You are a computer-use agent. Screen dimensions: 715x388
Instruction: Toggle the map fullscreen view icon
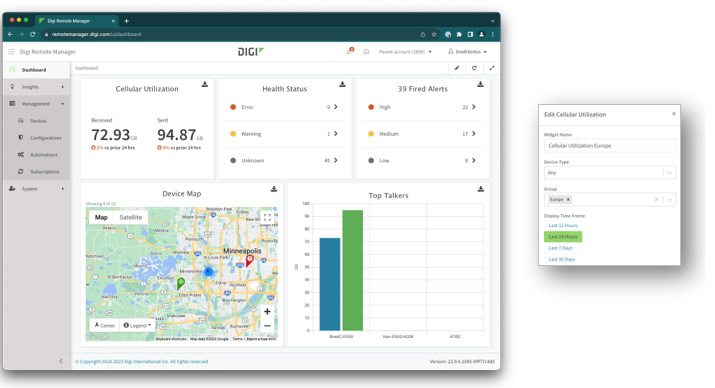[267, 217]
